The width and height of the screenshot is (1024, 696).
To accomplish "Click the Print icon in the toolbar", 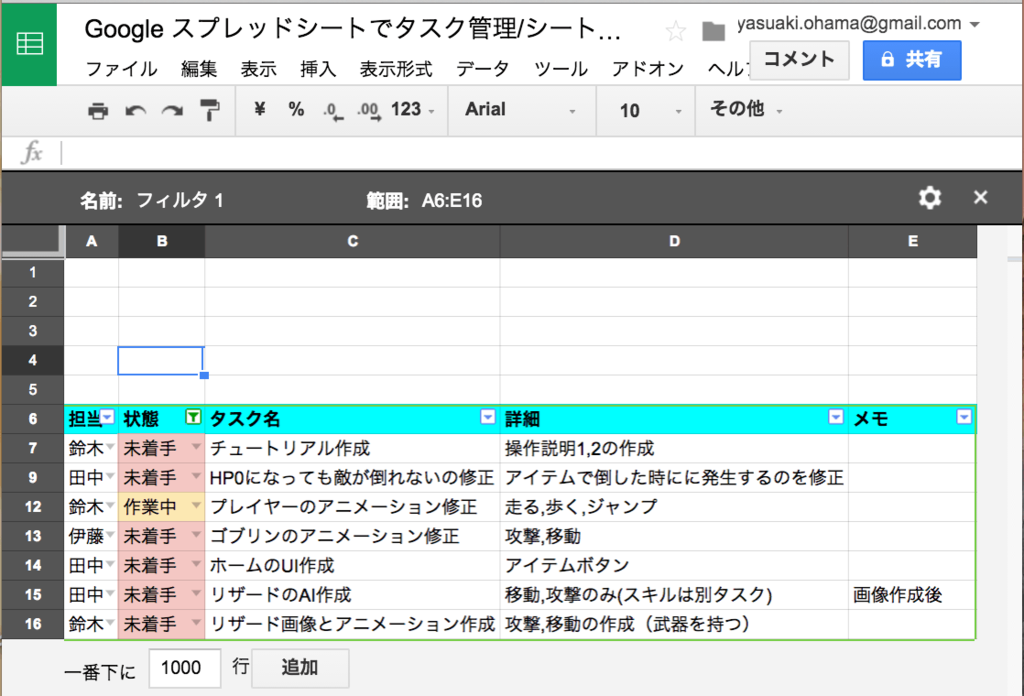I will (x=97, y=110).
